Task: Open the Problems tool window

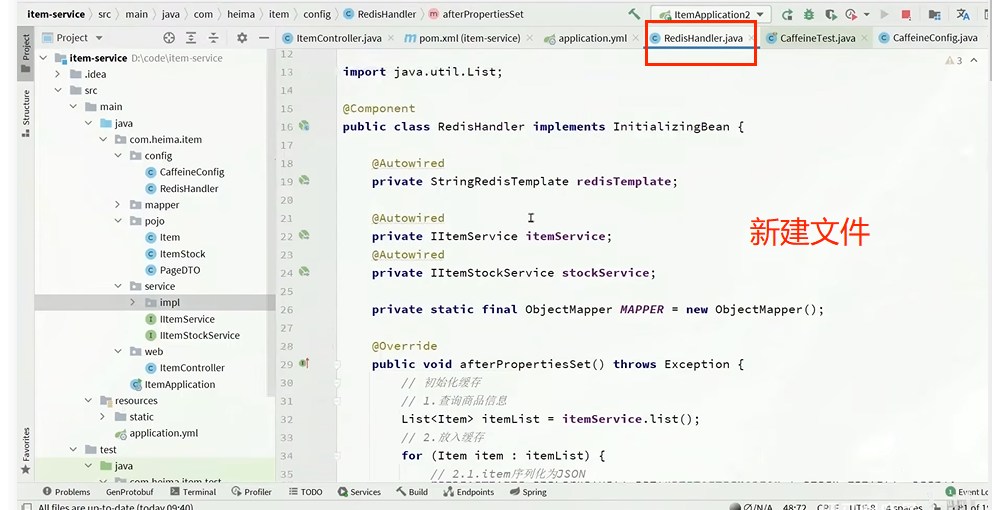Action: click(x=66, y=492)
